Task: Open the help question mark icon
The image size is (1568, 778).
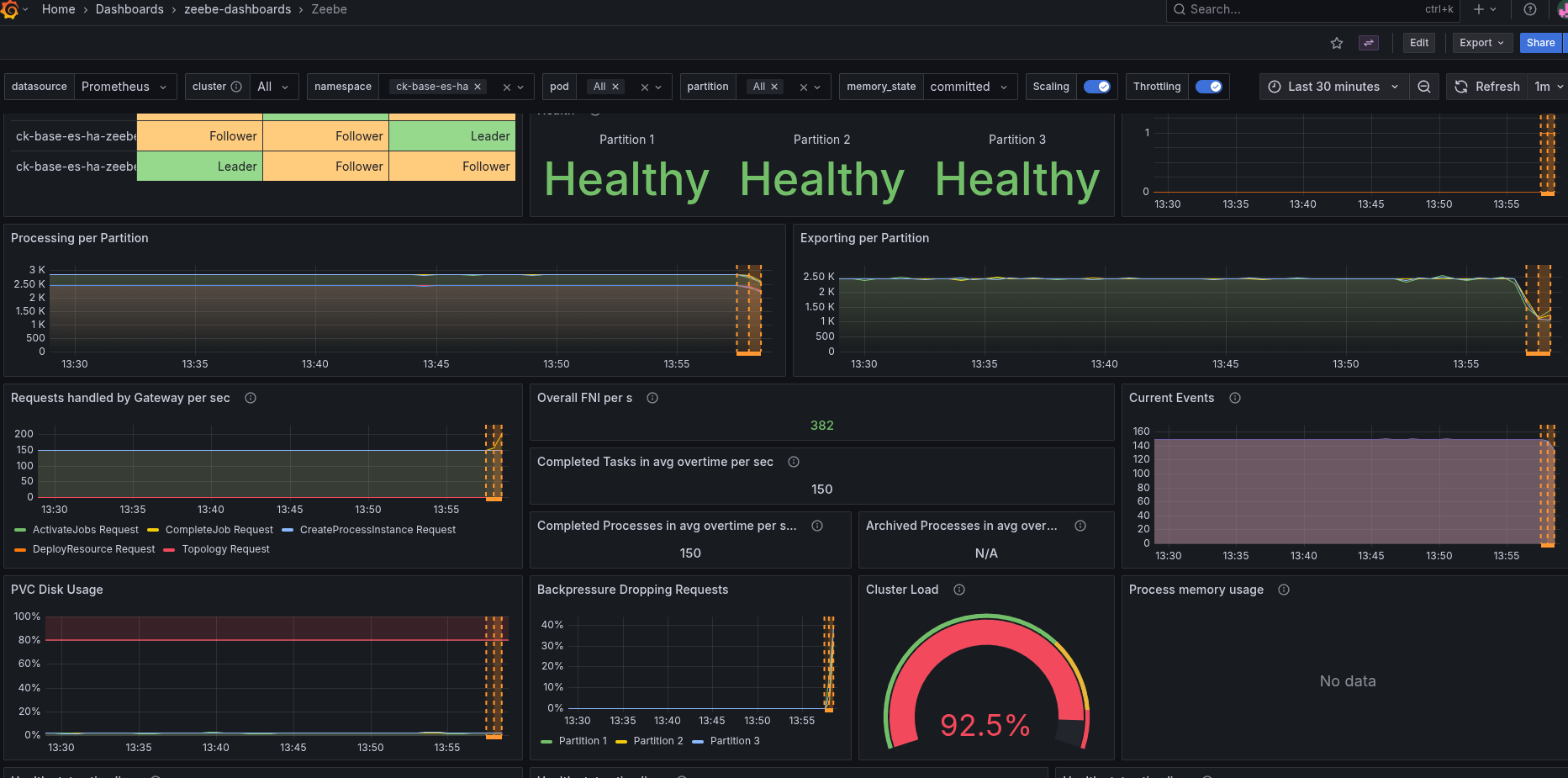Action: pyautogui.click(x=1530, y=9)
